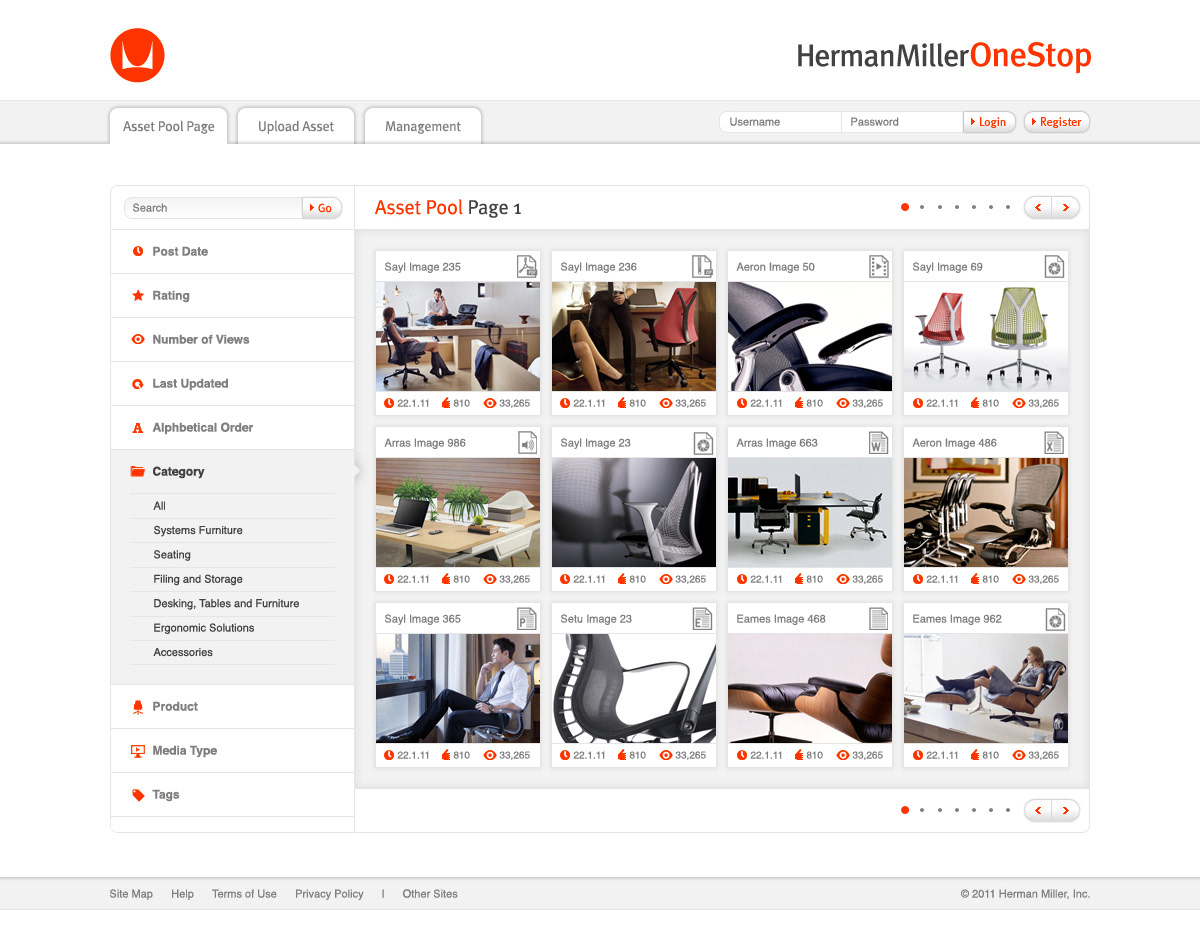Click text document icon on Eames Image 468

tap(879, 618)
